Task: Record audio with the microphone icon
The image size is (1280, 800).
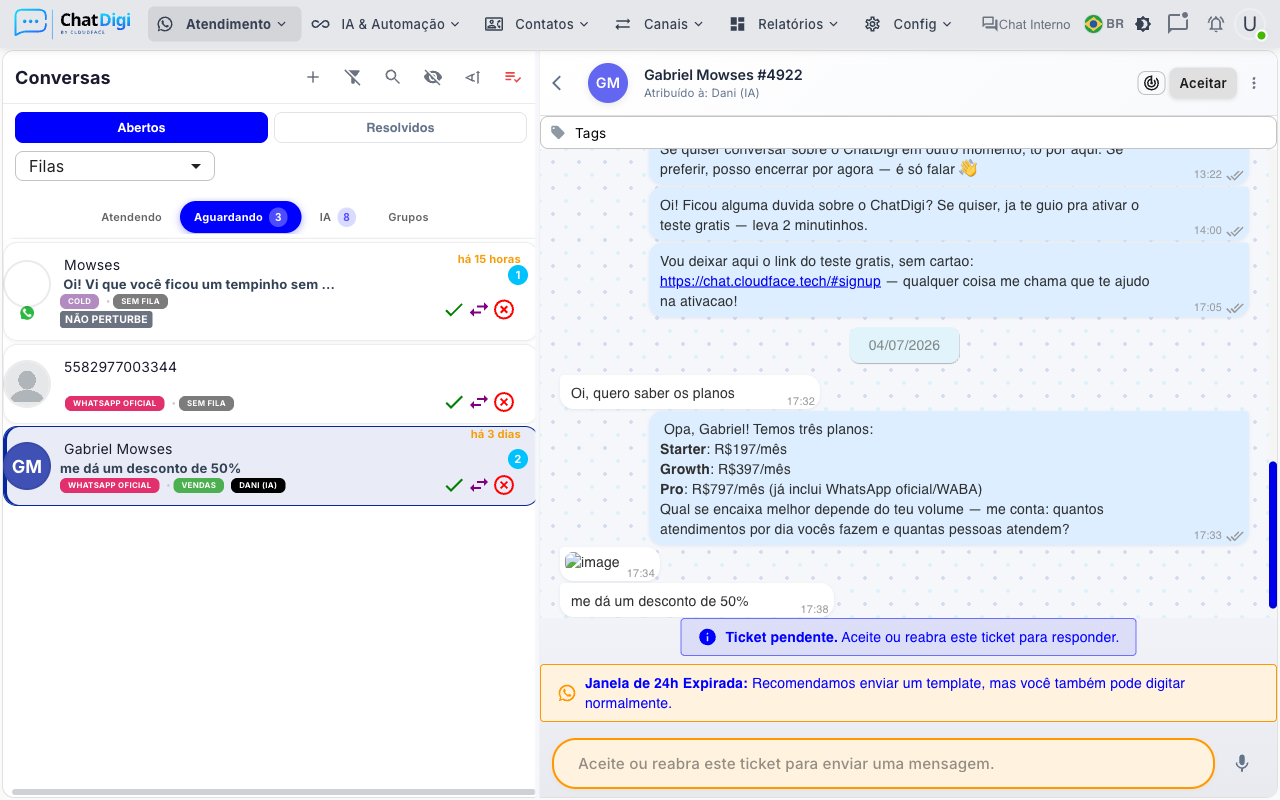Action: pyautogui.click(x=1242, y=763)
